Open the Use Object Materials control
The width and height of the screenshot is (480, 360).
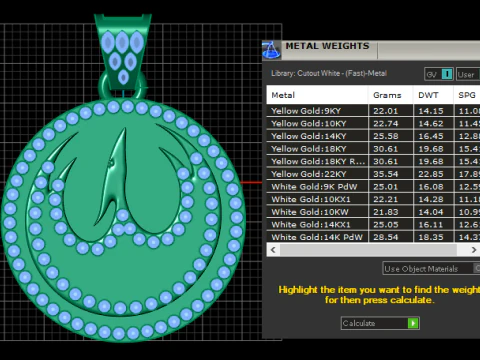tap(431, 268)
